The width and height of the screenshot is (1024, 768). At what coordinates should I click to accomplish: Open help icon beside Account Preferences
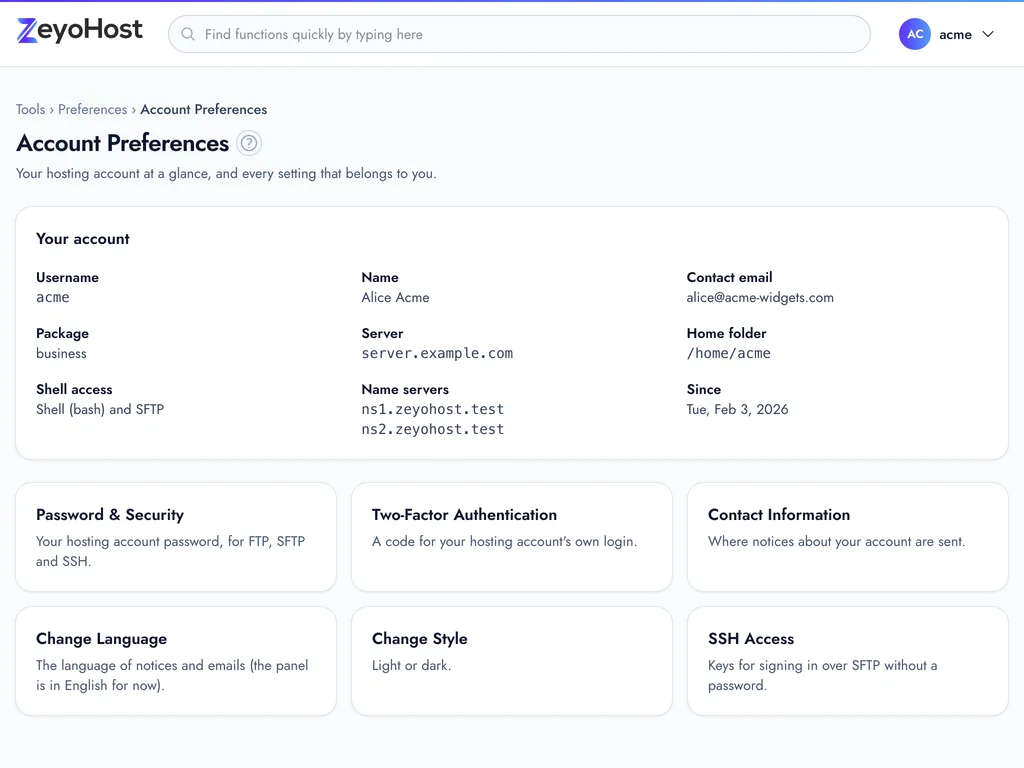click(249, 143)
